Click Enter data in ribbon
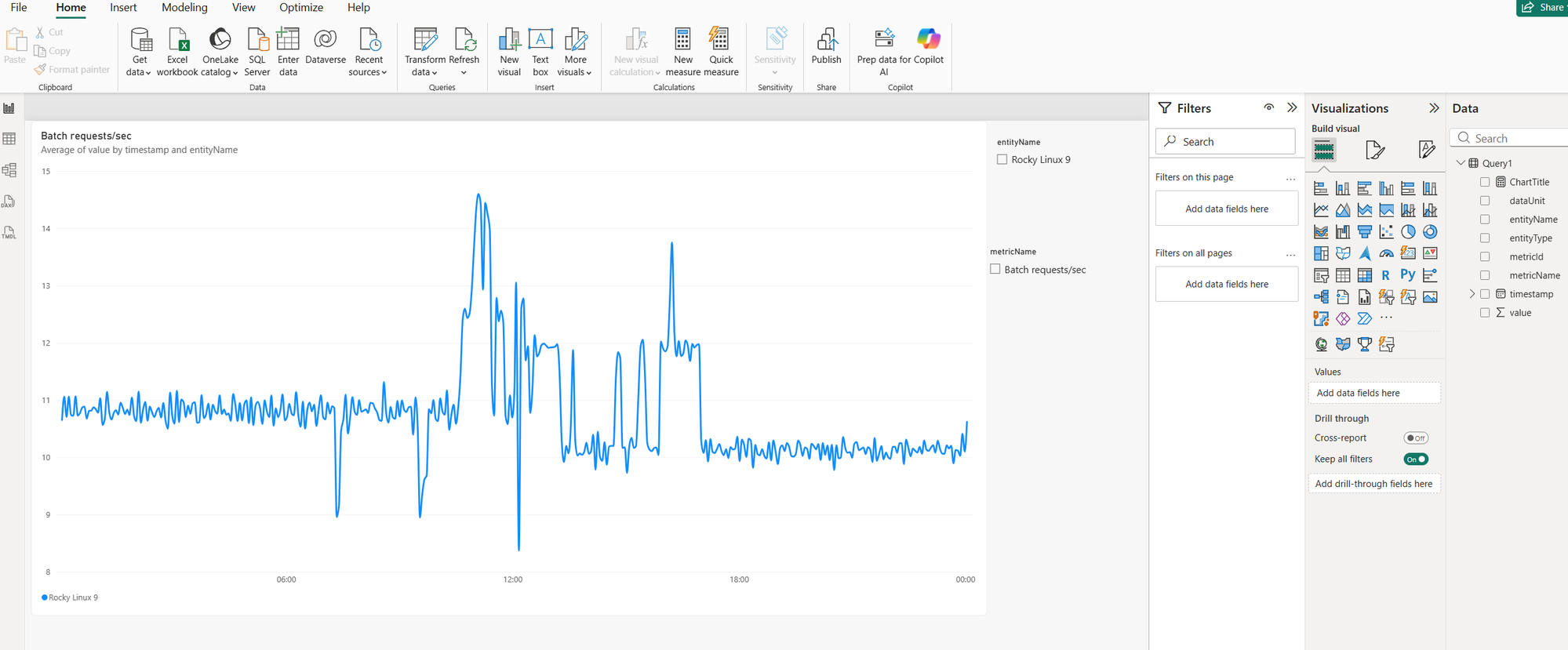This screenshot has height=650, width=1568. coord(288,52)
